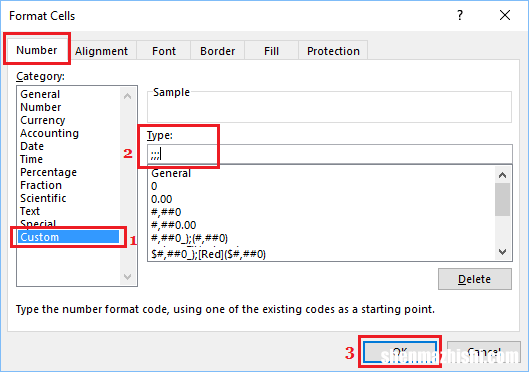
Task: Select Number in Category list
Action: (x=69, y=107)
